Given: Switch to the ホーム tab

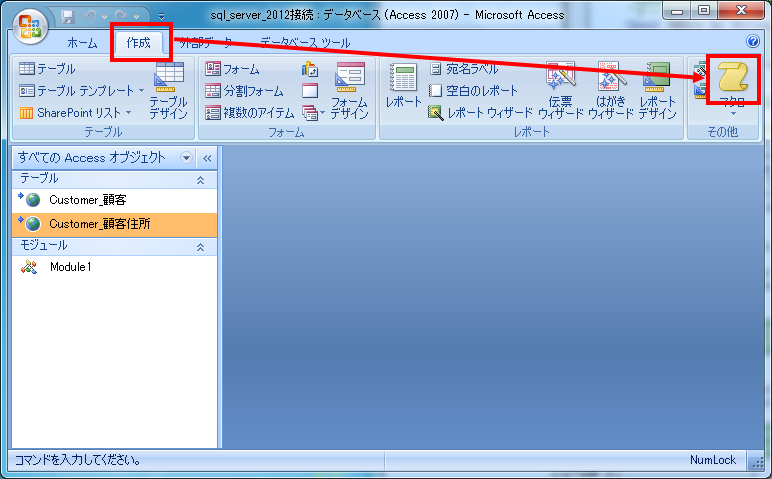Looking at the screenshot, I should click(82, 43).
